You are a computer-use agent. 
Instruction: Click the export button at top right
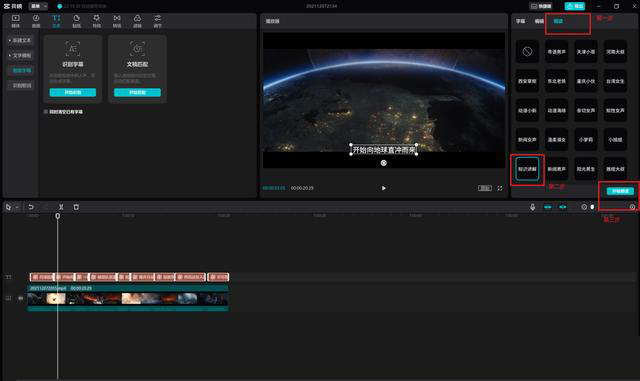click(575, 6)
